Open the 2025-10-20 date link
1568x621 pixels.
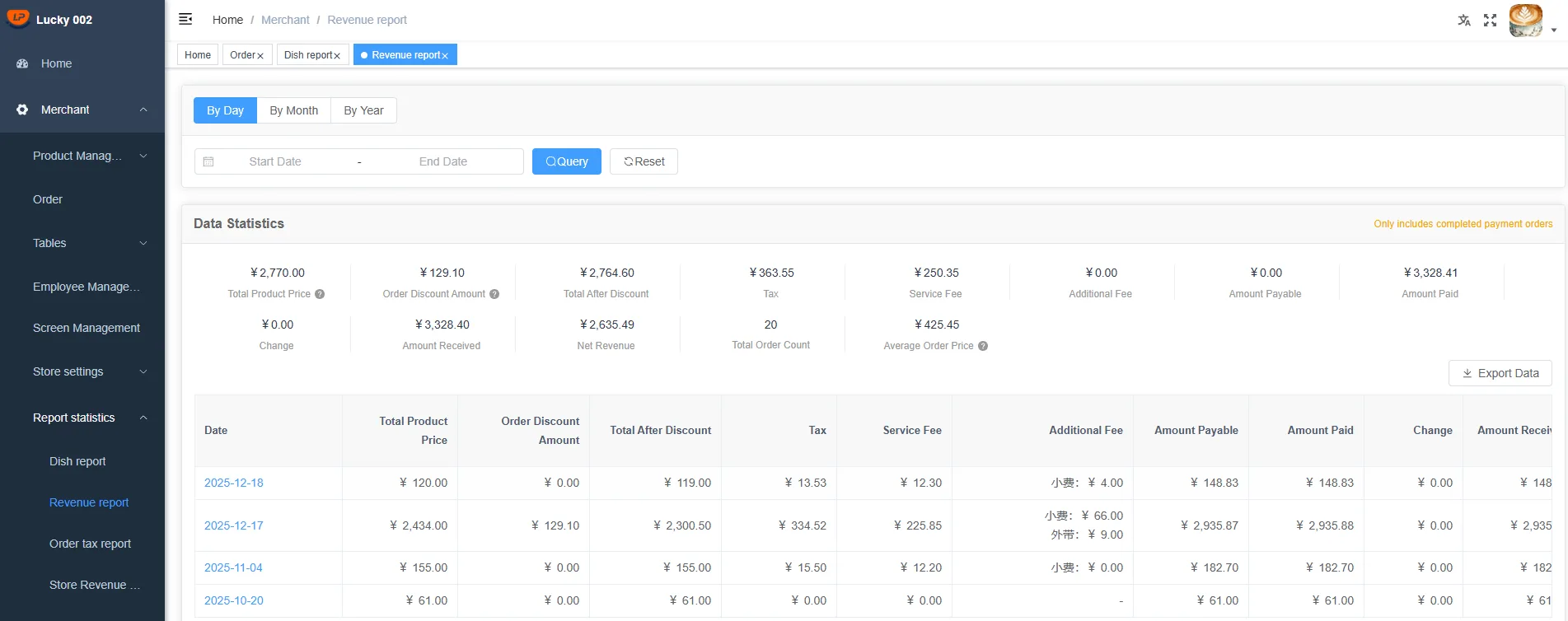[234, 600]
